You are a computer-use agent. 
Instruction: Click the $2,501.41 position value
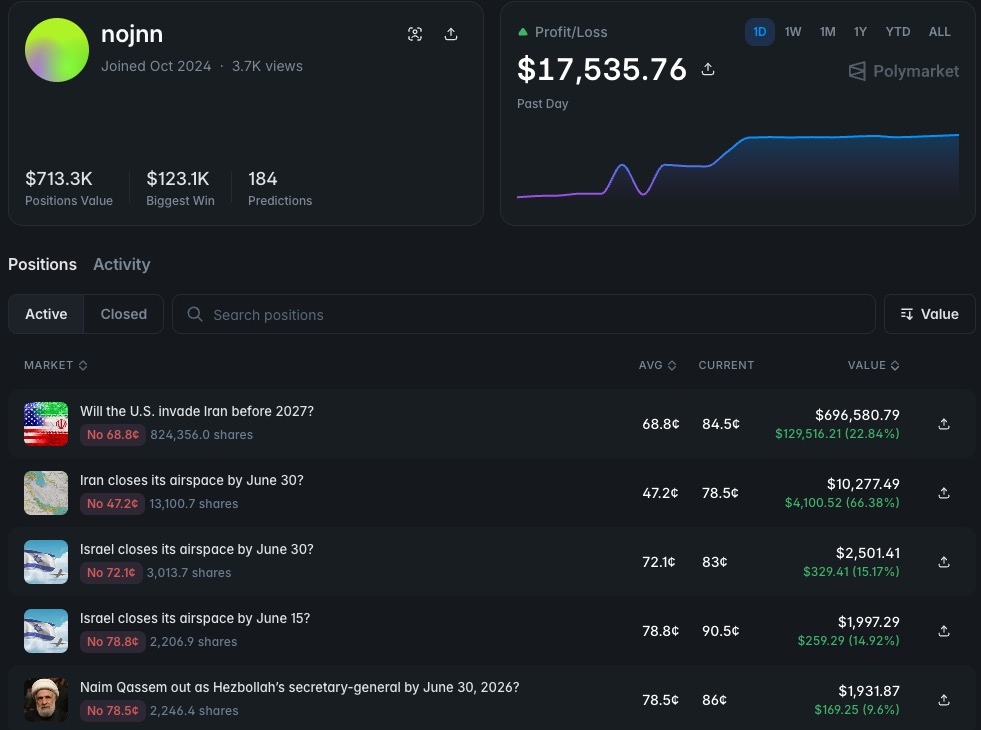point(868,553)
